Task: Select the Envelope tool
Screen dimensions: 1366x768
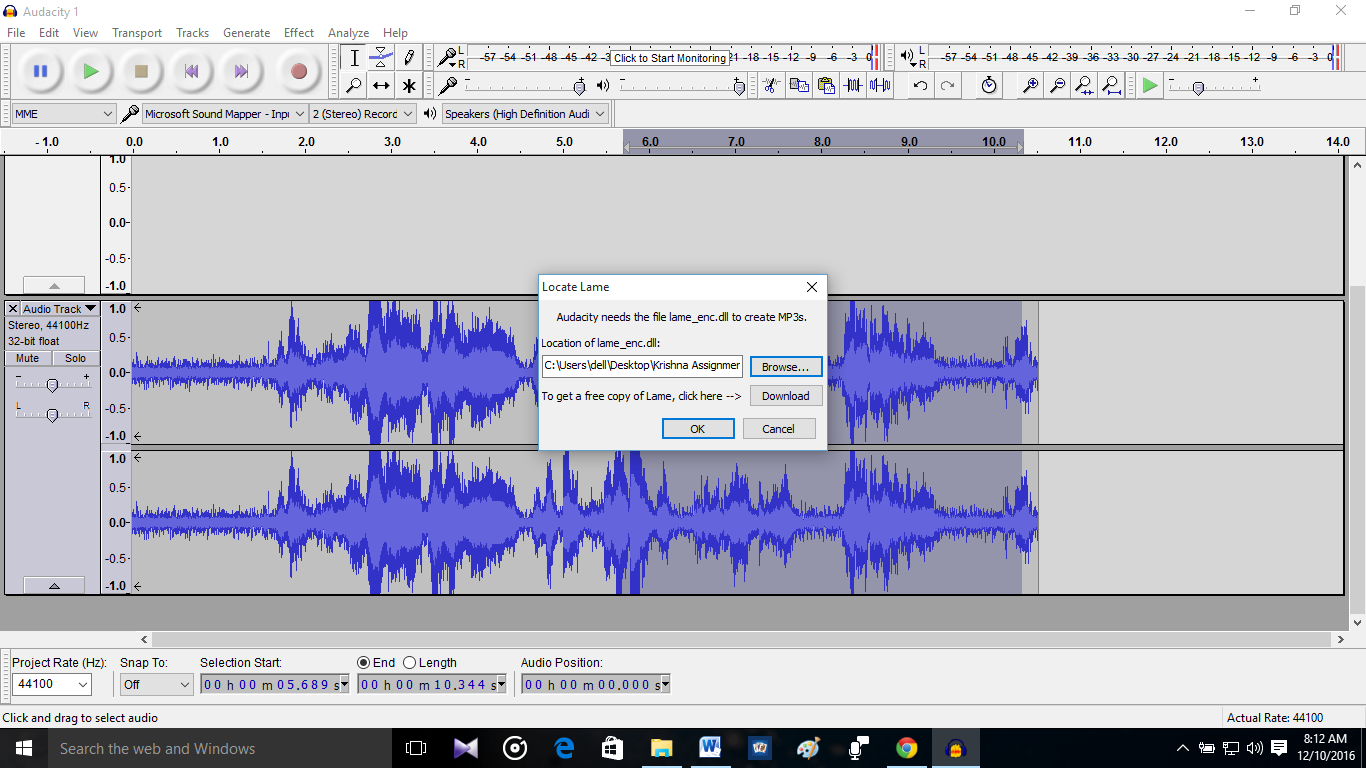Action: [x=381, y=58]
